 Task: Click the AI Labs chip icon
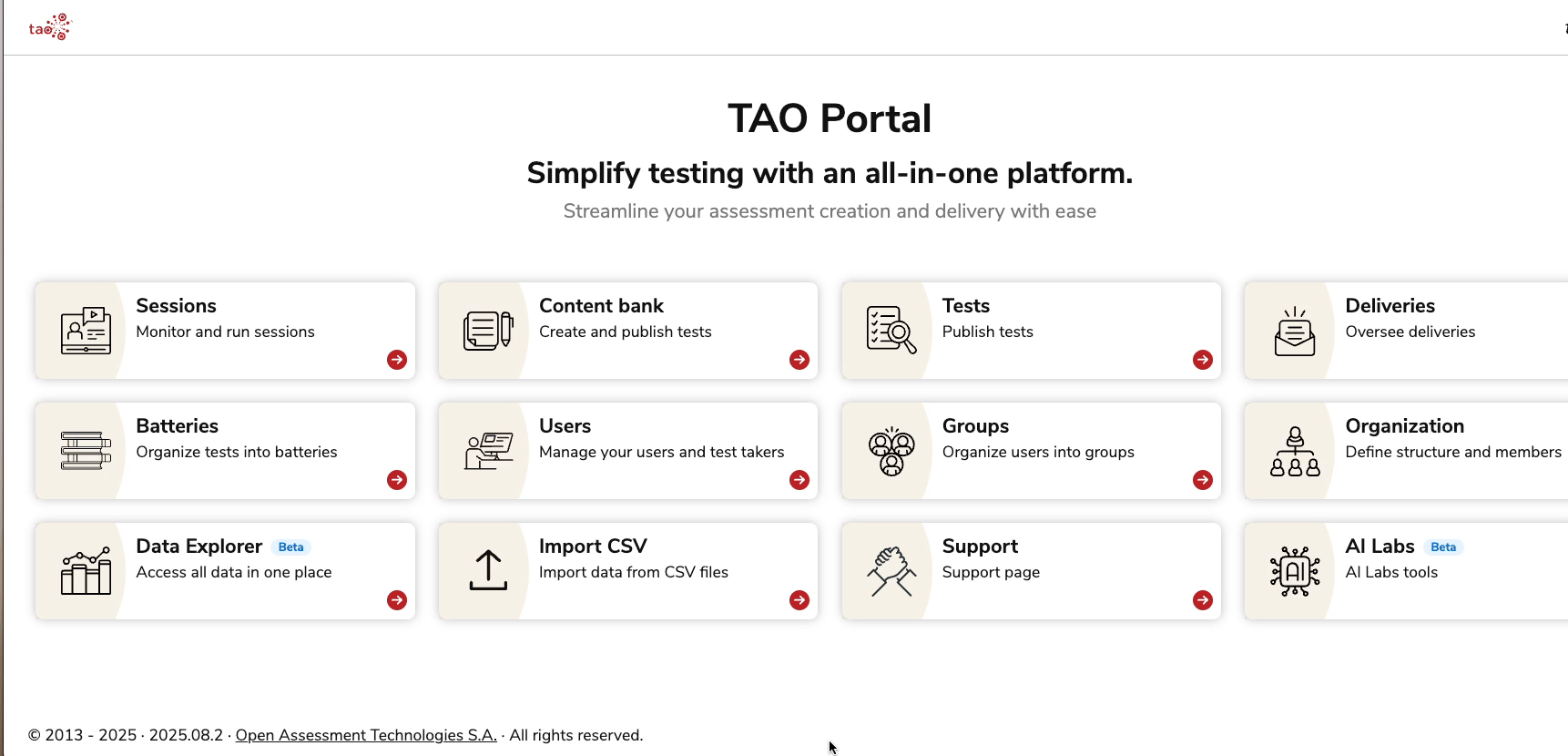pos(1294,571)
